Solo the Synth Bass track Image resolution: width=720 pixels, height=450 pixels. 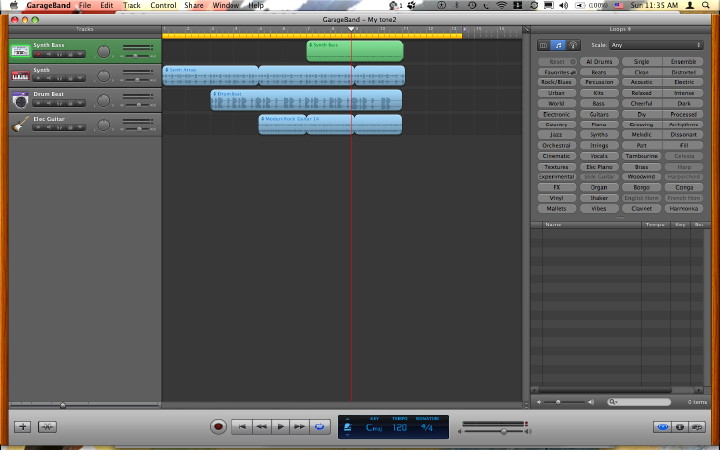point(59,54)
